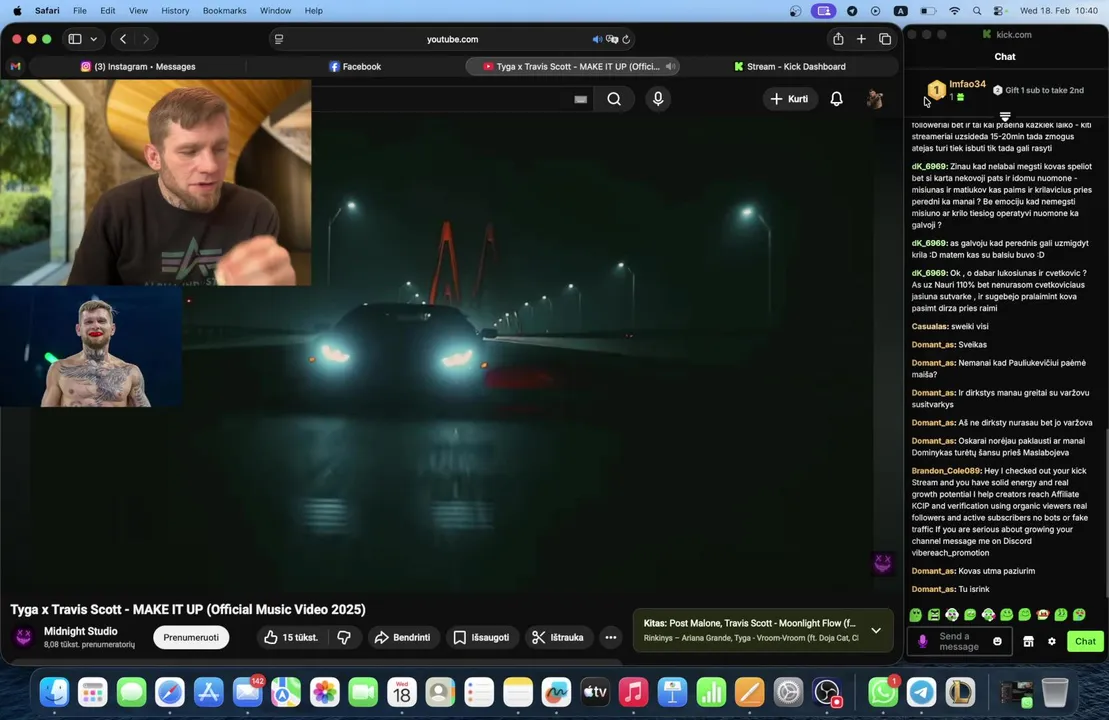The image size is (1109, 720).
Task: Switch to the Facebook tab
Action: [355, 66]
